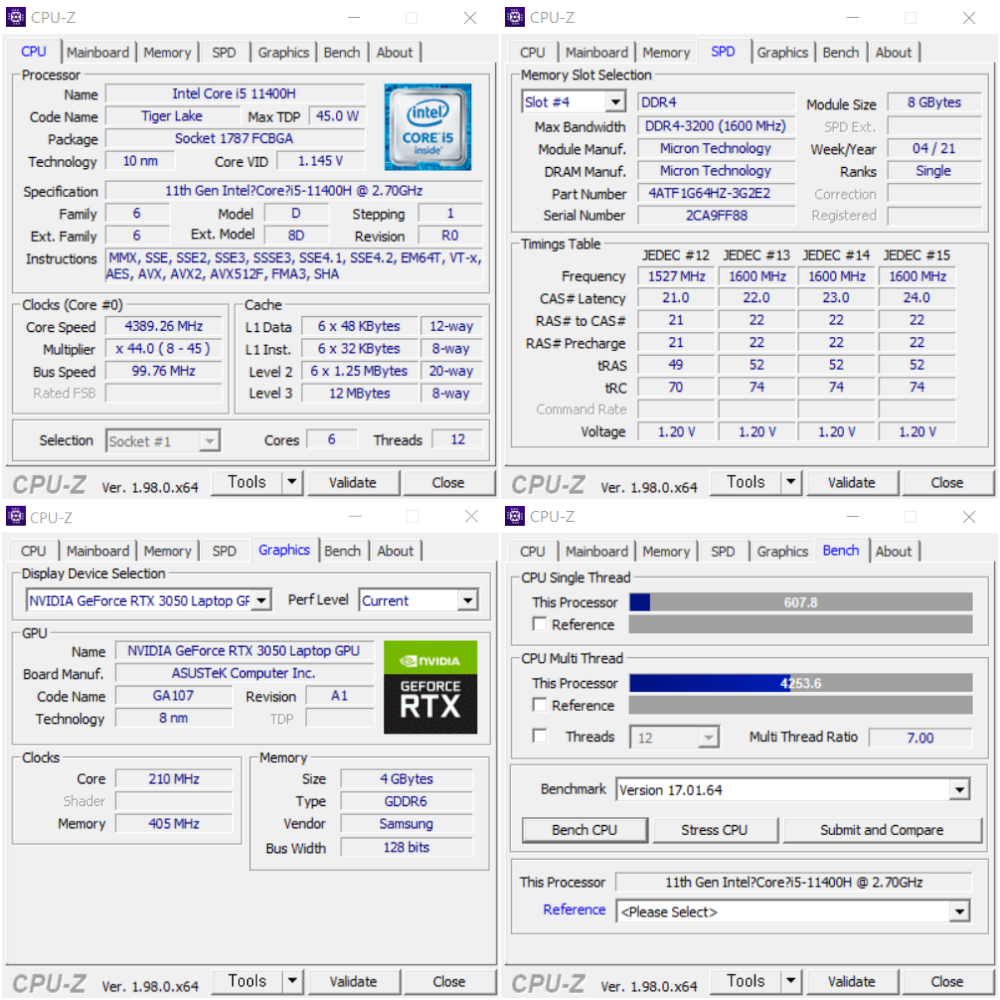Open the Benchmark version 17.01.64 dropdown
The width and height of the screenshot is (1000, 1000).
point(959,790)
